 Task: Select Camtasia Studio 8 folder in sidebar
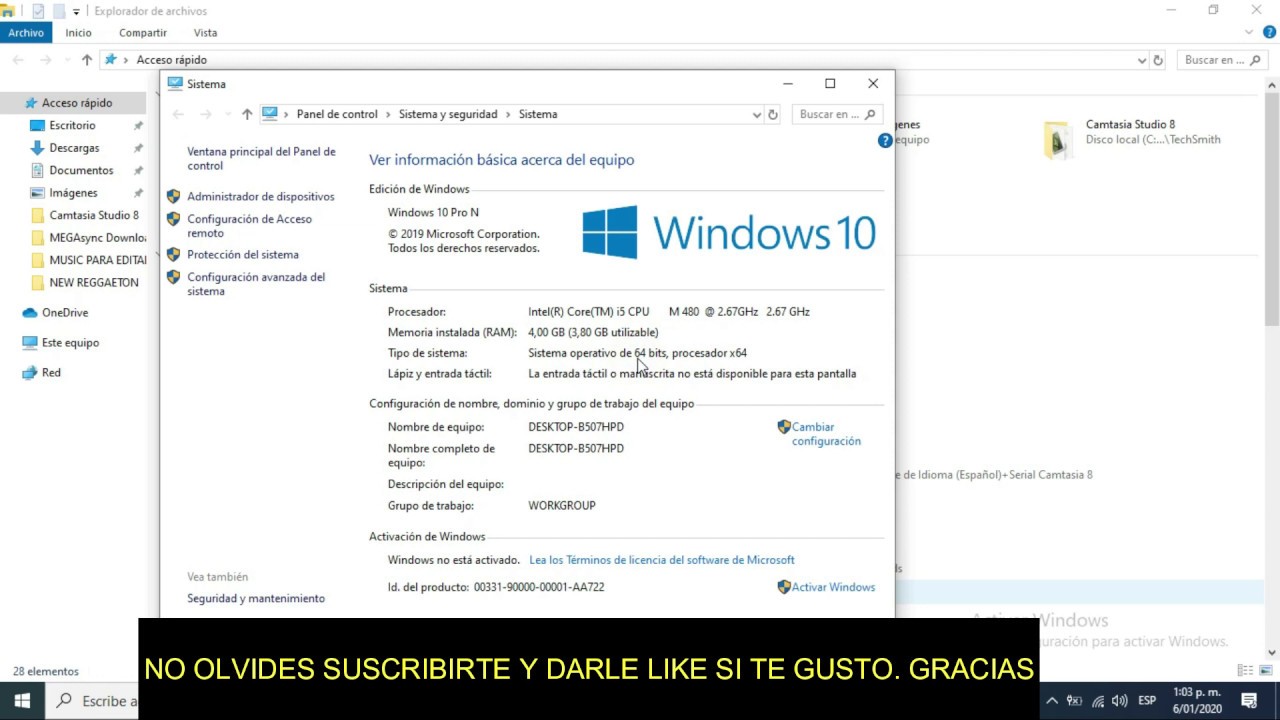94,215
